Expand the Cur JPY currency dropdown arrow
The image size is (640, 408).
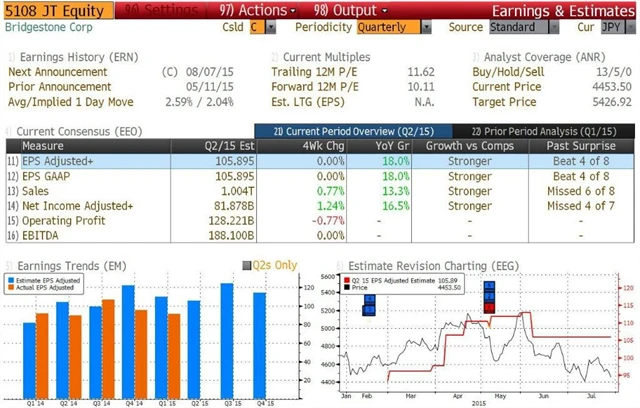tap(630, 27)
